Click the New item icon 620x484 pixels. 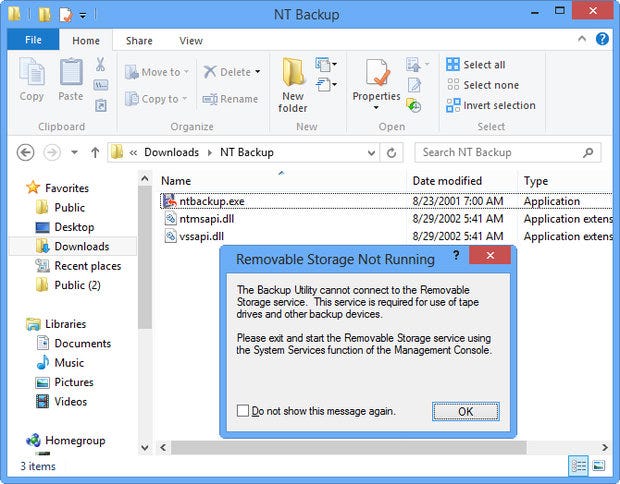pyautogui.click(x=326, y=64)
